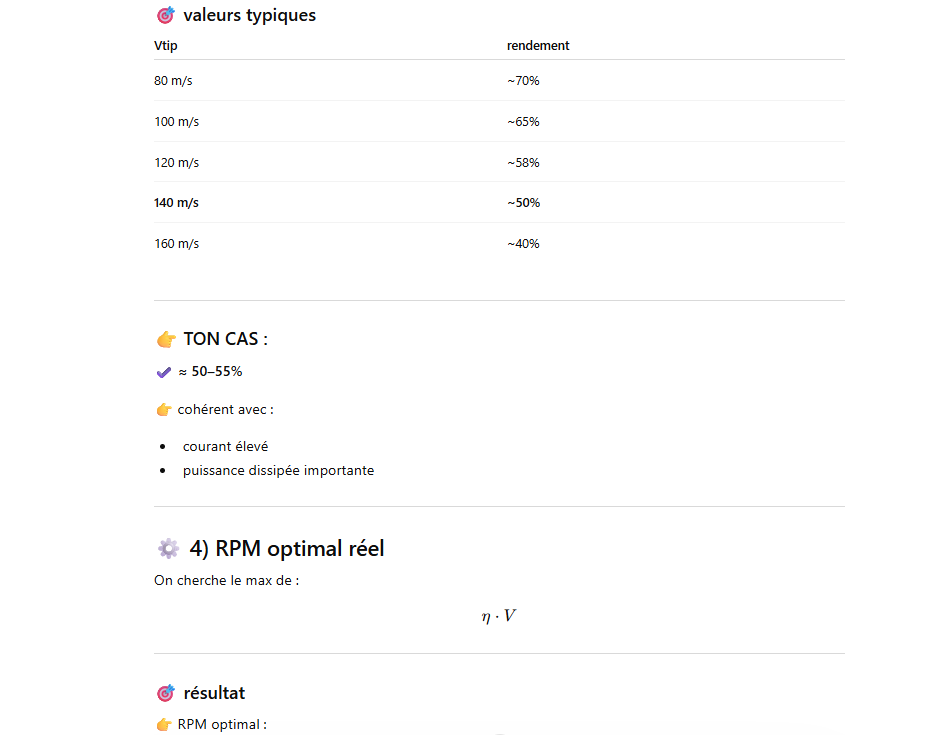Click the "rendement" column header
933x735 pixels.
(538, 46)
